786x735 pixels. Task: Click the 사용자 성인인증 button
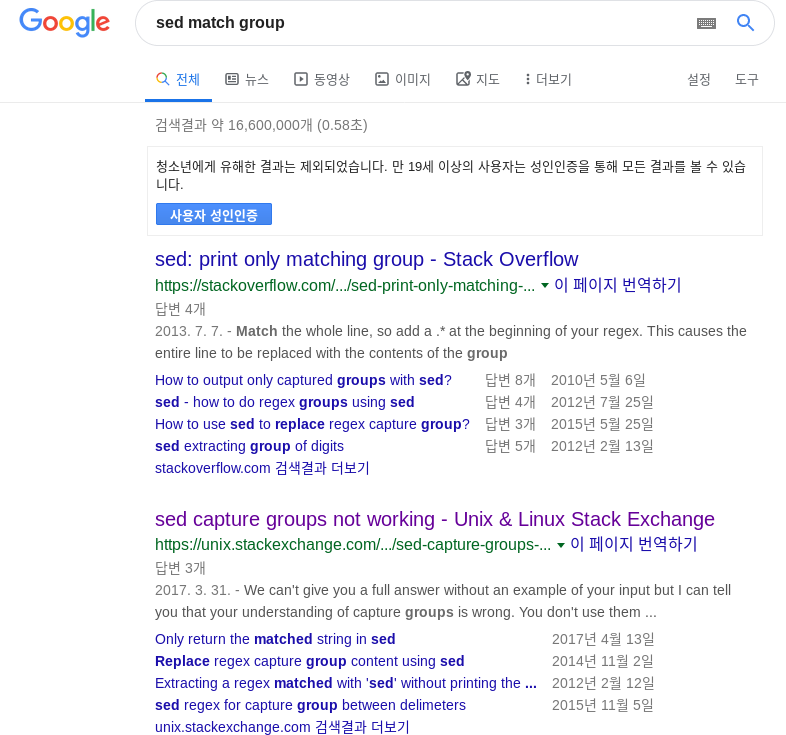[x=214, y=215]
